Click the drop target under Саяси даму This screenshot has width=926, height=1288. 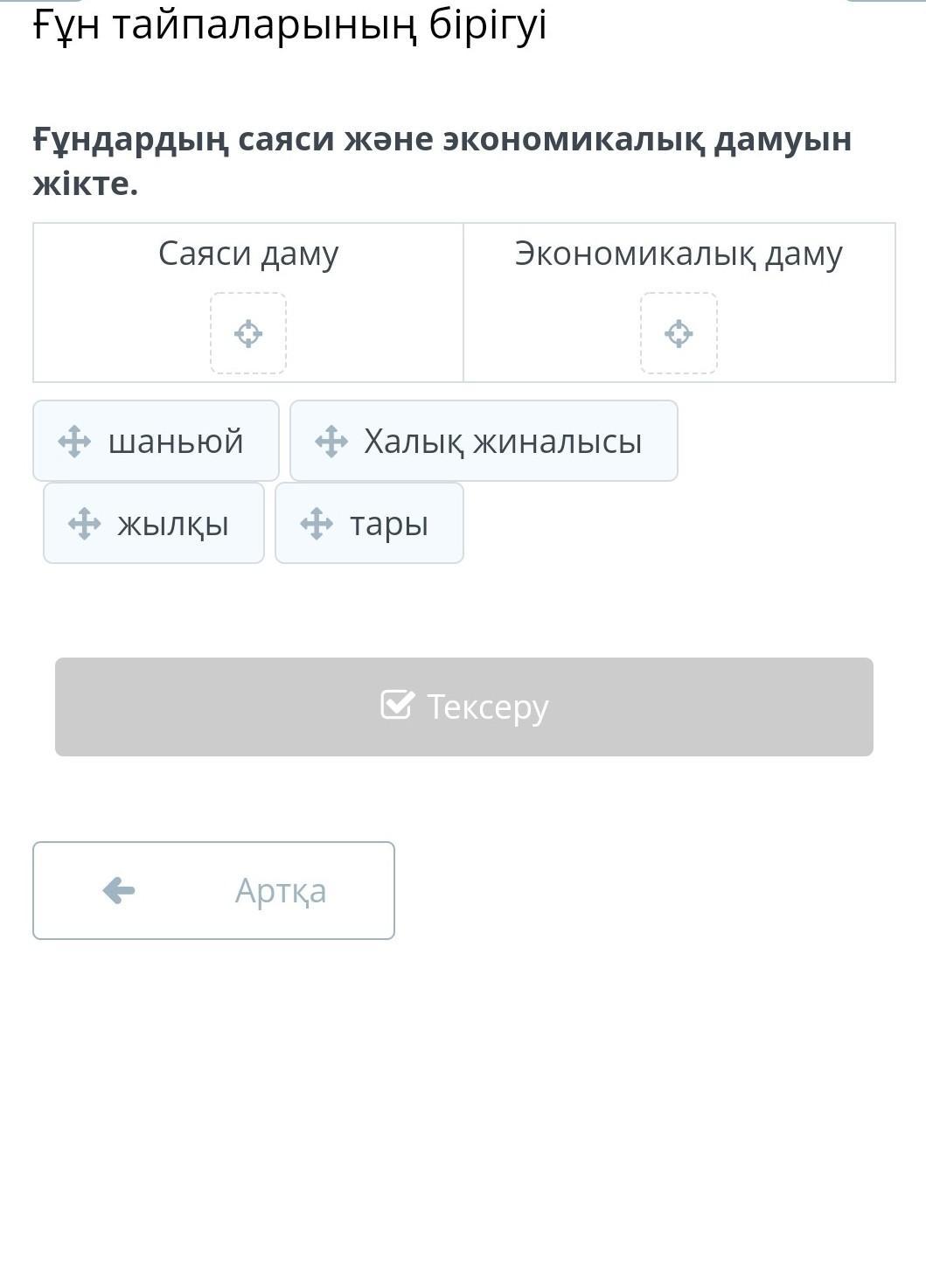[248, 333]
